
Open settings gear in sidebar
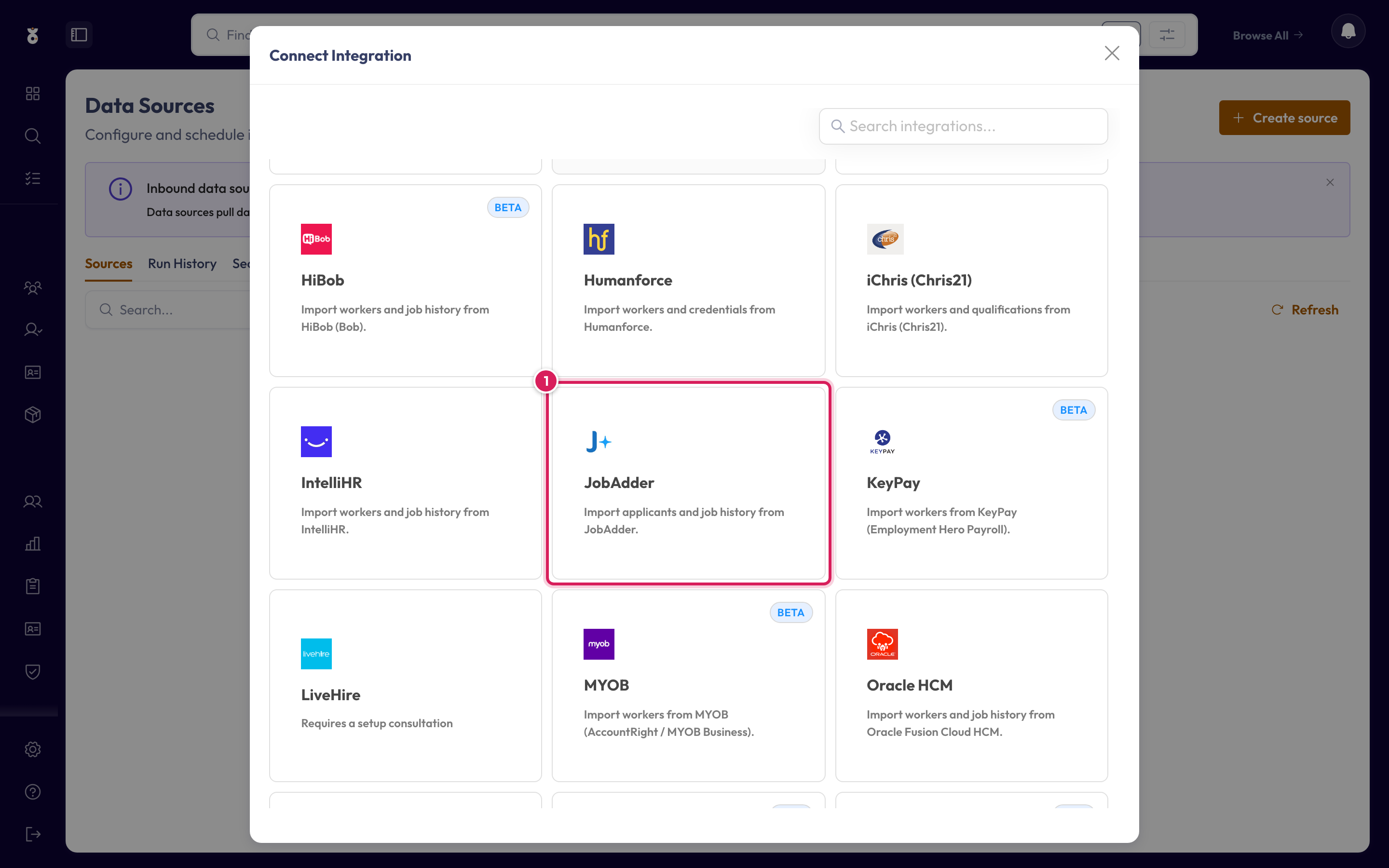click(33, 749)
